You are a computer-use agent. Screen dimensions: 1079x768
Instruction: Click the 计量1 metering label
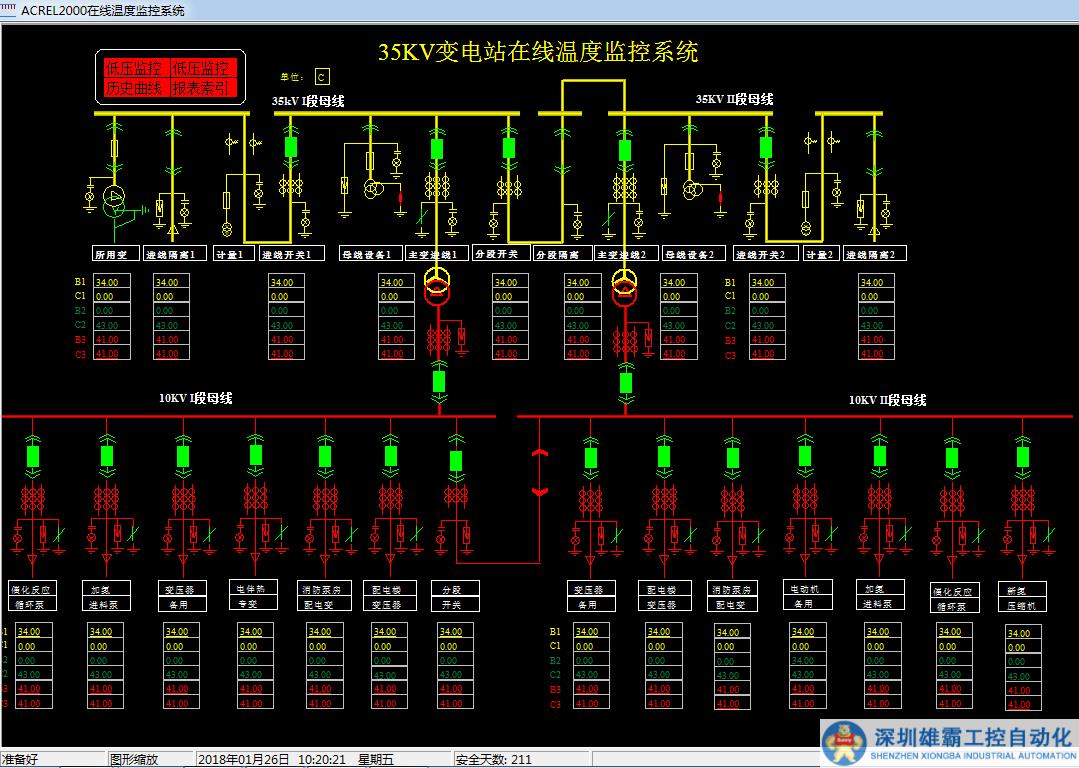[233, 254]
